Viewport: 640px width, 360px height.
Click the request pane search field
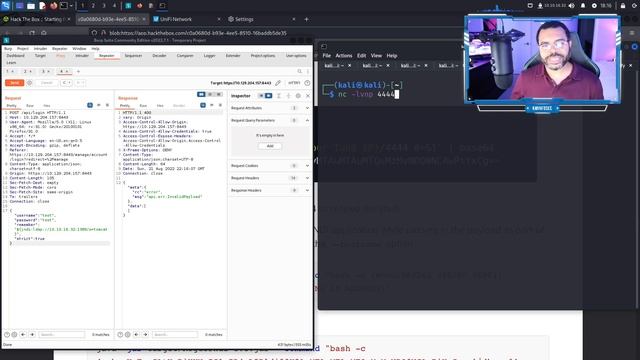(x=61, y=335)
